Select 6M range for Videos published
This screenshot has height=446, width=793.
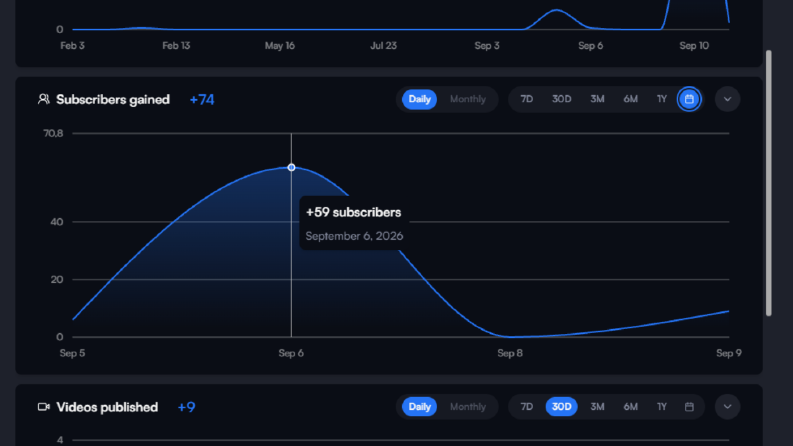630,407
